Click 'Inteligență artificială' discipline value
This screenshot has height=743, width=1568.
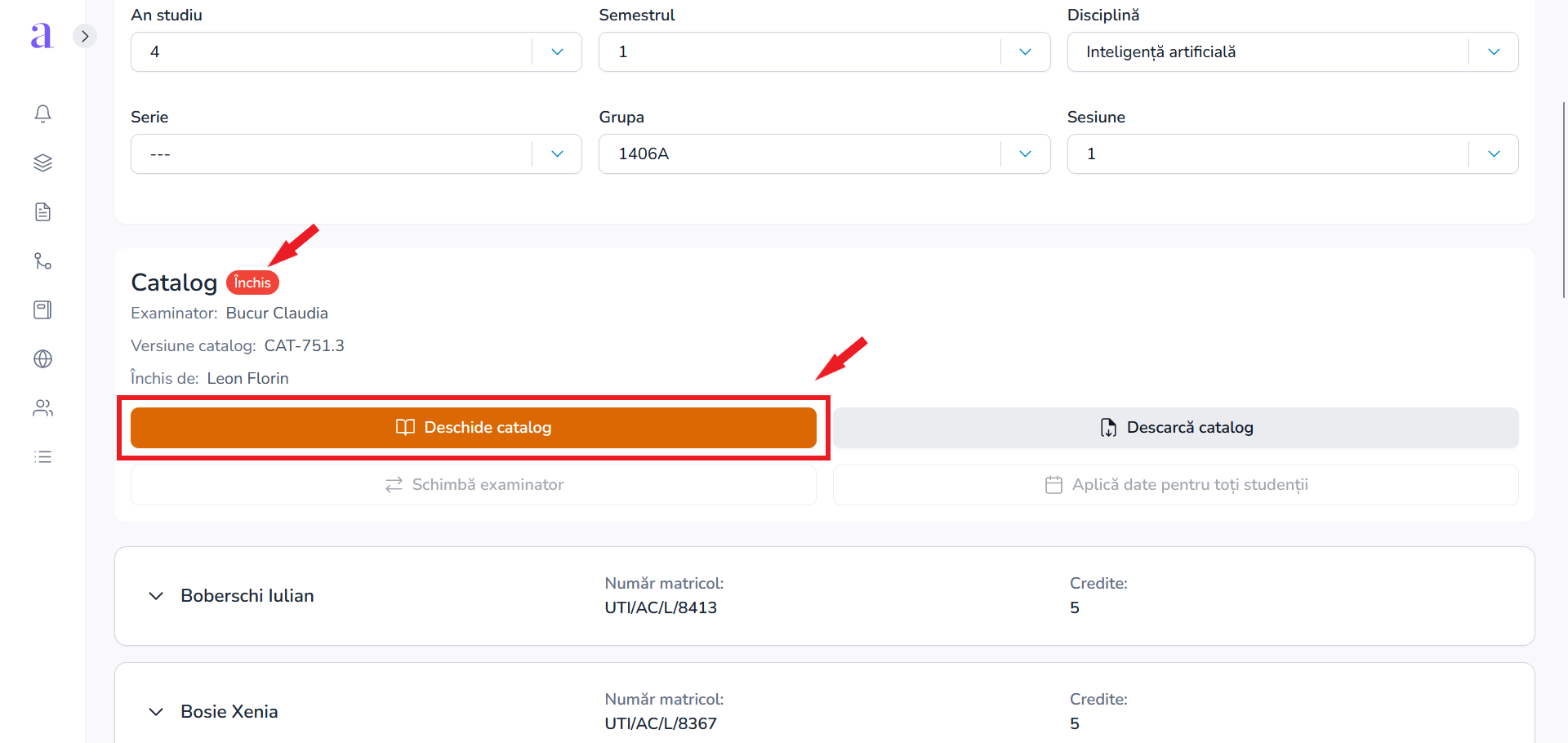(x=1160, y=52)
